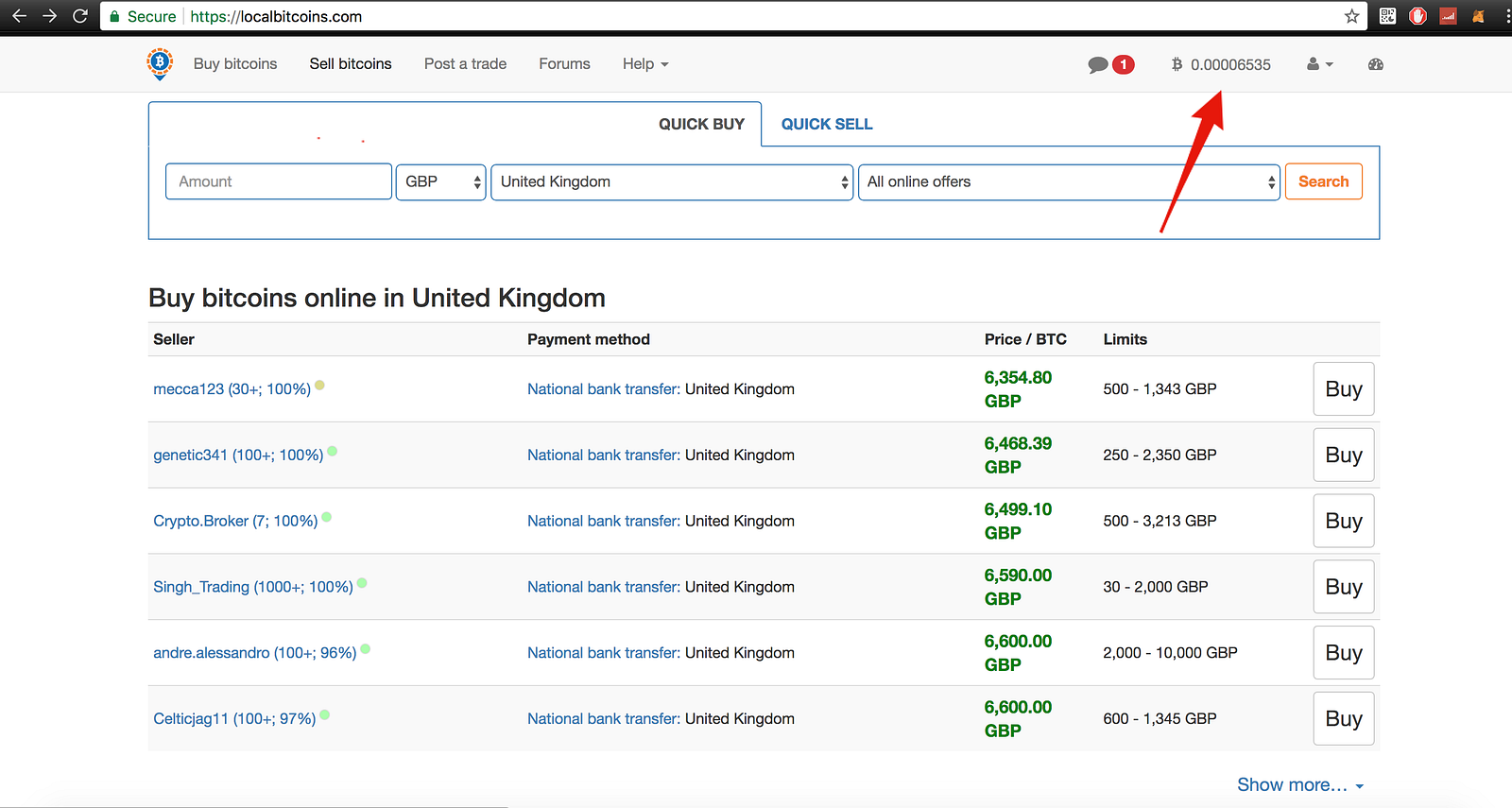The width and height of the screenshot is (1512, 808).
Task: Open Celticjag11's National bank transfer link
Action: [x=604, y=718]
